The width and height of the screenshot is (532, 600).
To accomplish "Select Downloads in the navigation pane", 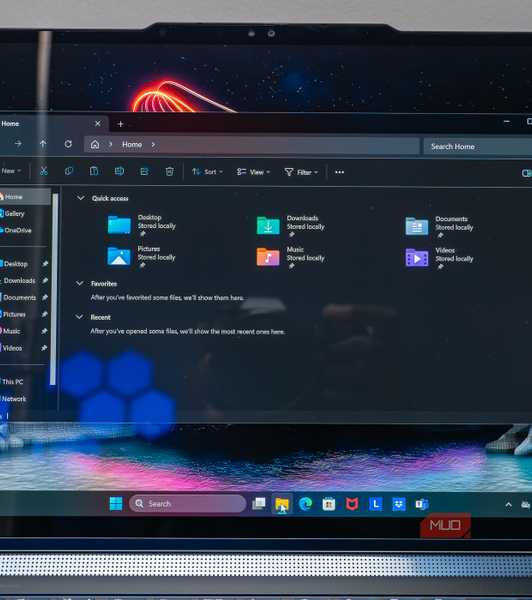I will [x=19, y=280].
